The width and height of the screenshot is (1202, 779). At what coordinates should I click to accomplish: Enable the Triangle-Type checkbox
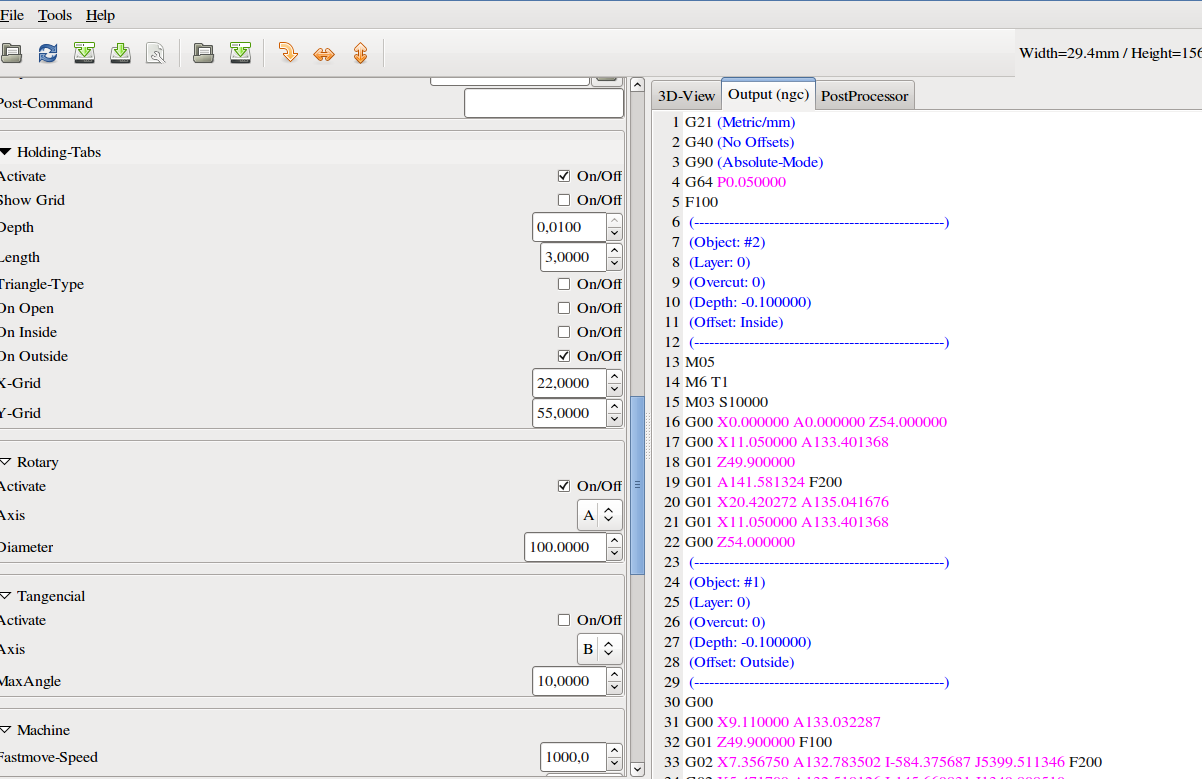tap(564, 284)
